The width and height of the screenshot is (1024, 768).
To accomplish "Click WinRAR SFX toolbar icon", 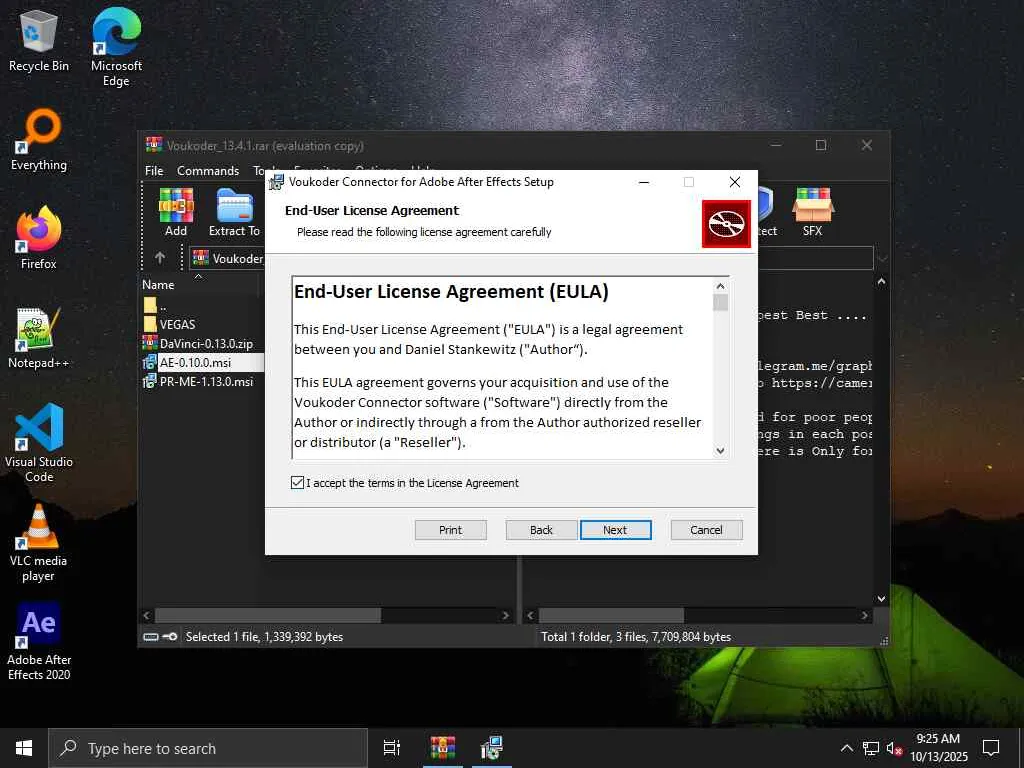I will tap(812, 212).
